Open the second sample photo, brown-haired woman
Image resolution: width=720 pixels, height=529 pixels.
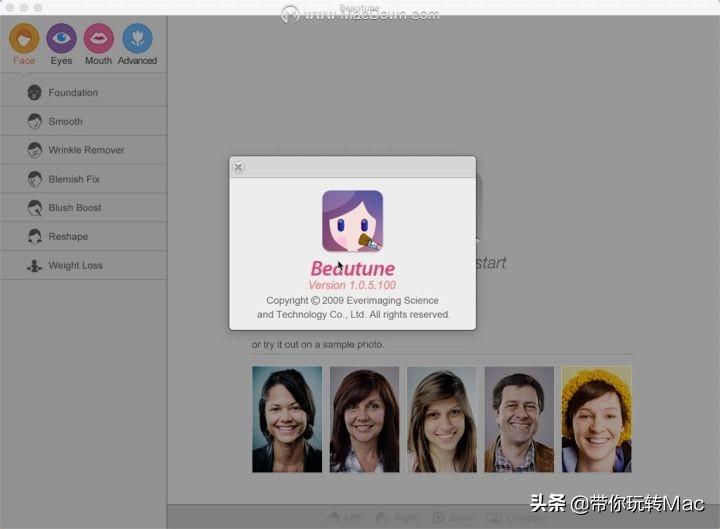click(365, 419)
